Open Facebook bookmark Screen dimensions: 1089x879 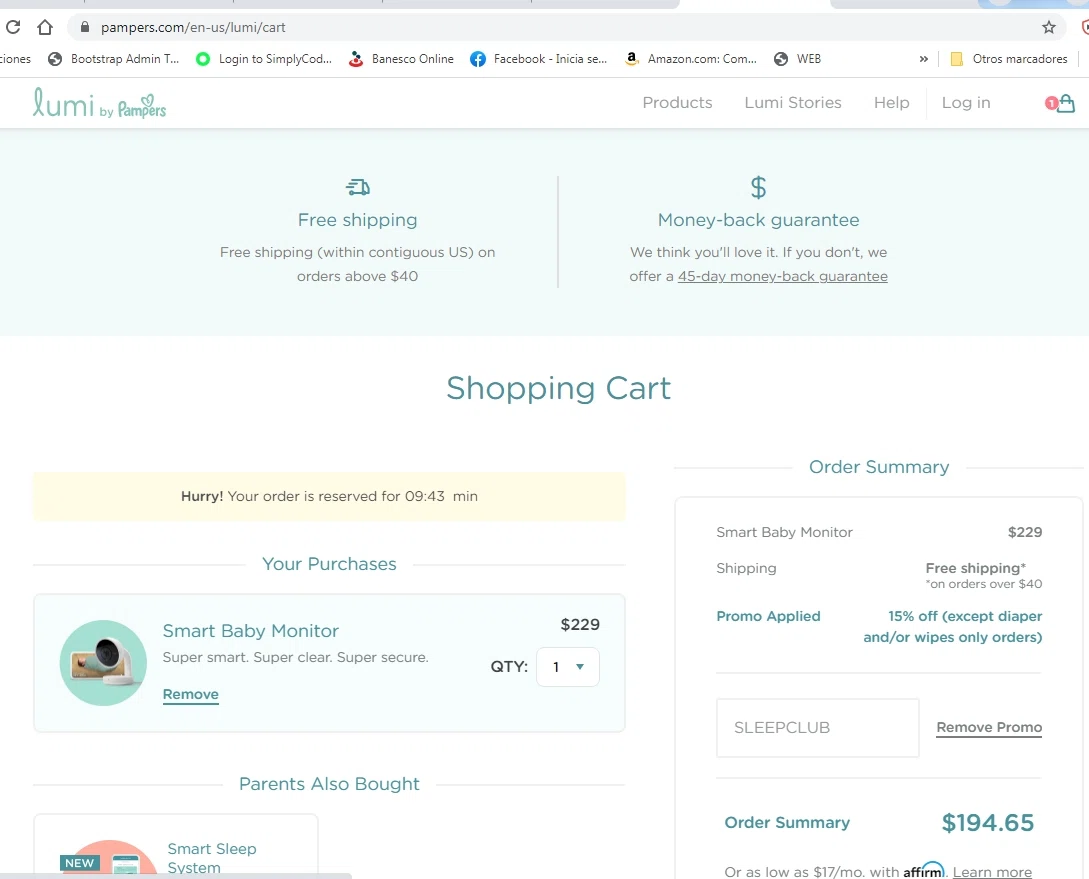click(538, 59)
